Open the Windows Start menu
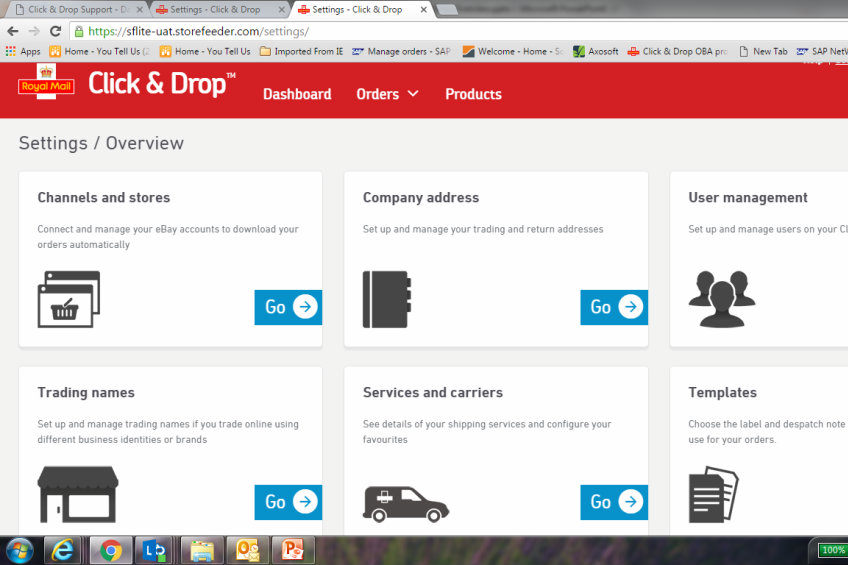Image resolution: width=848 pixels, height=565 pixels. click(19, 551)
